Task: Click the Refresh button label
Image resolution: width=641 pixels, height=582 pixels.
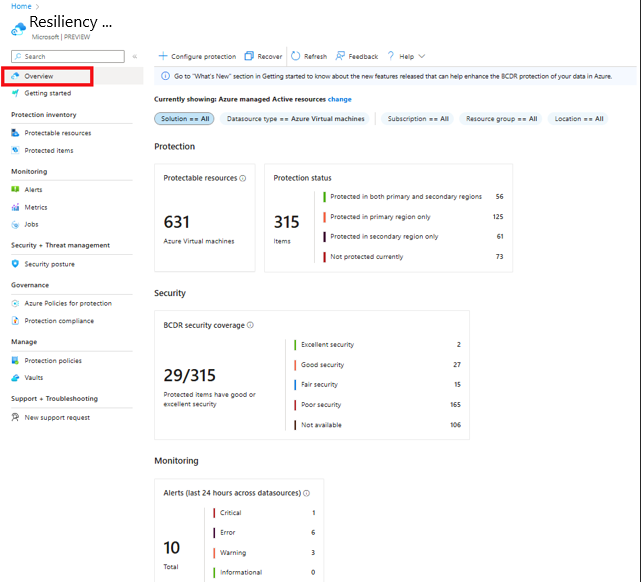Action: [315, 56]
